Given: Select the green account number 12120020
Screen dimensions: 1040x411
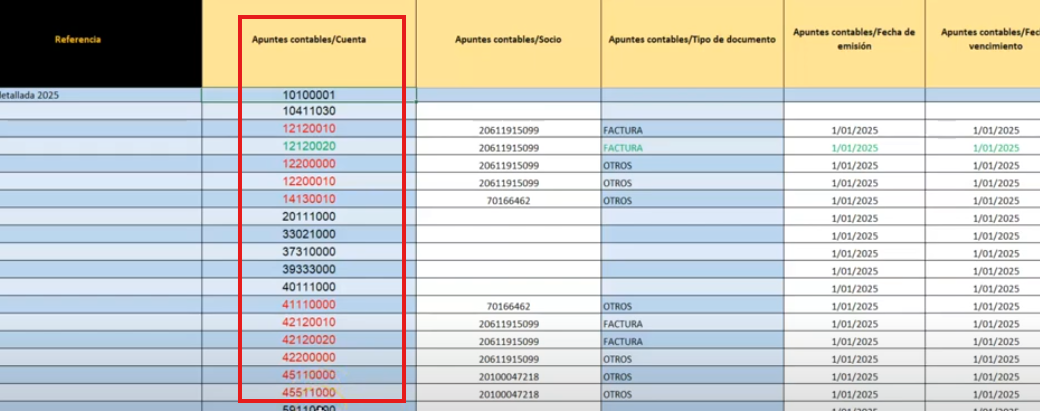Looking at the screenshot, I should (x=309, y=146).
